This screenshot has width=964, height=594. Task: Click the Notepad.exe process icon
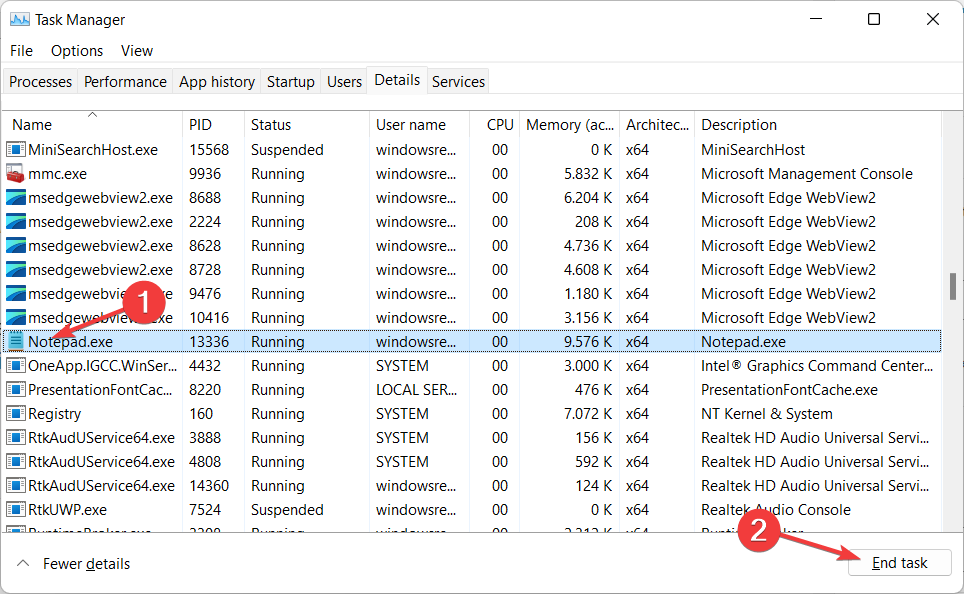[16, 342]
